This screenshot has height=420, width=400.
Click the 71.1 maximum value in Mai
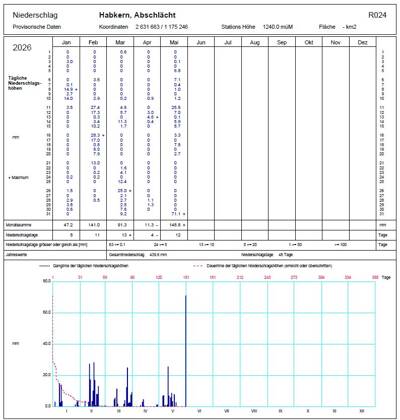click(176, 214)
